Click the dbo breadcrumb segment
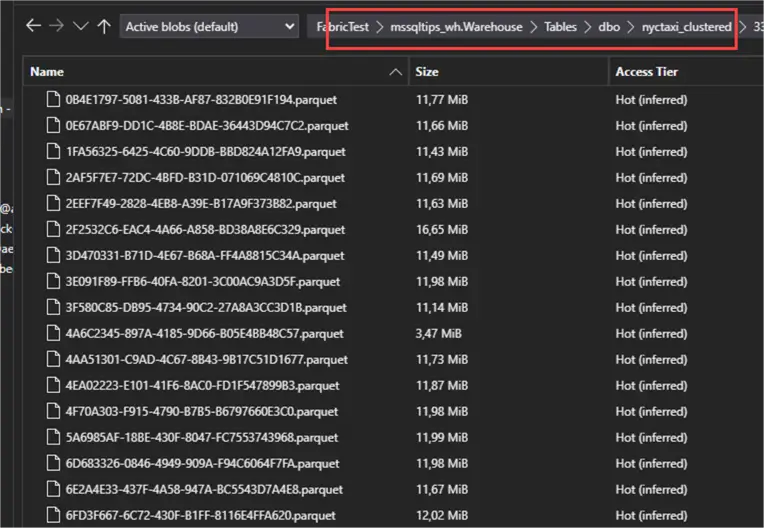The image size is (764, 528). click(x=609, y=27)
